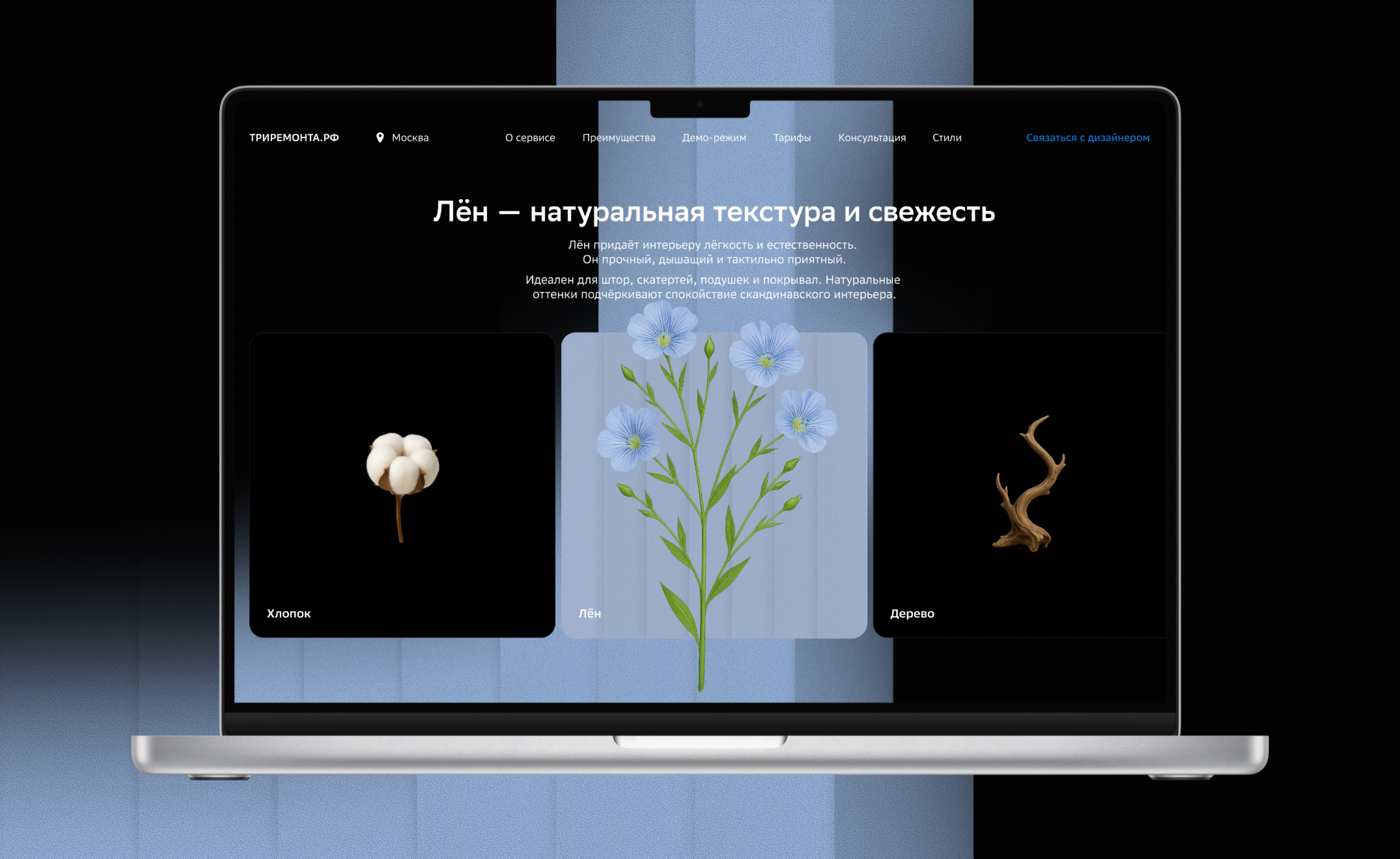Click the ТРИРЕМОНТА.РФ logo
The height and width of the screenshot is (859, 1400).
[x=294, y=138]
